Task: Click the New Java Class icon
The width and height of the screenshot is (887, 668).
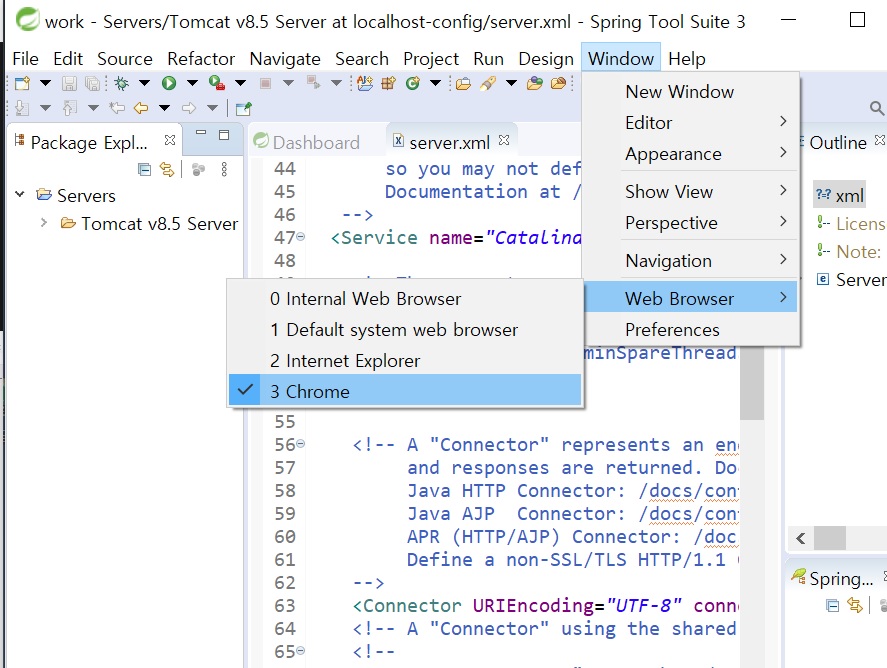Action: (x=413, y=84)
